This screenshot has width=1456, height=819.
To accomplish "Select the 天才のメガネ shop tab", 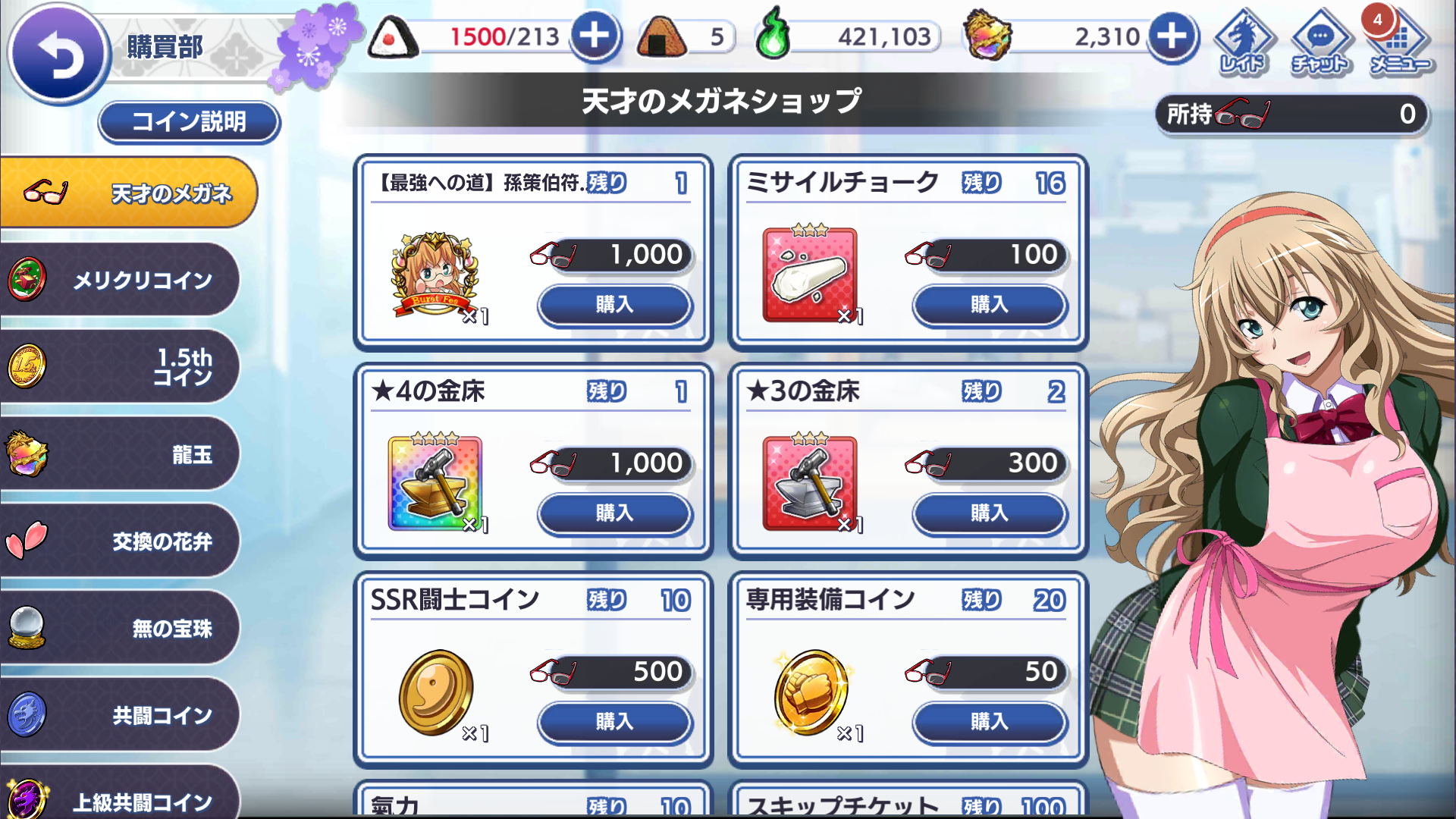I will (127, 193).
